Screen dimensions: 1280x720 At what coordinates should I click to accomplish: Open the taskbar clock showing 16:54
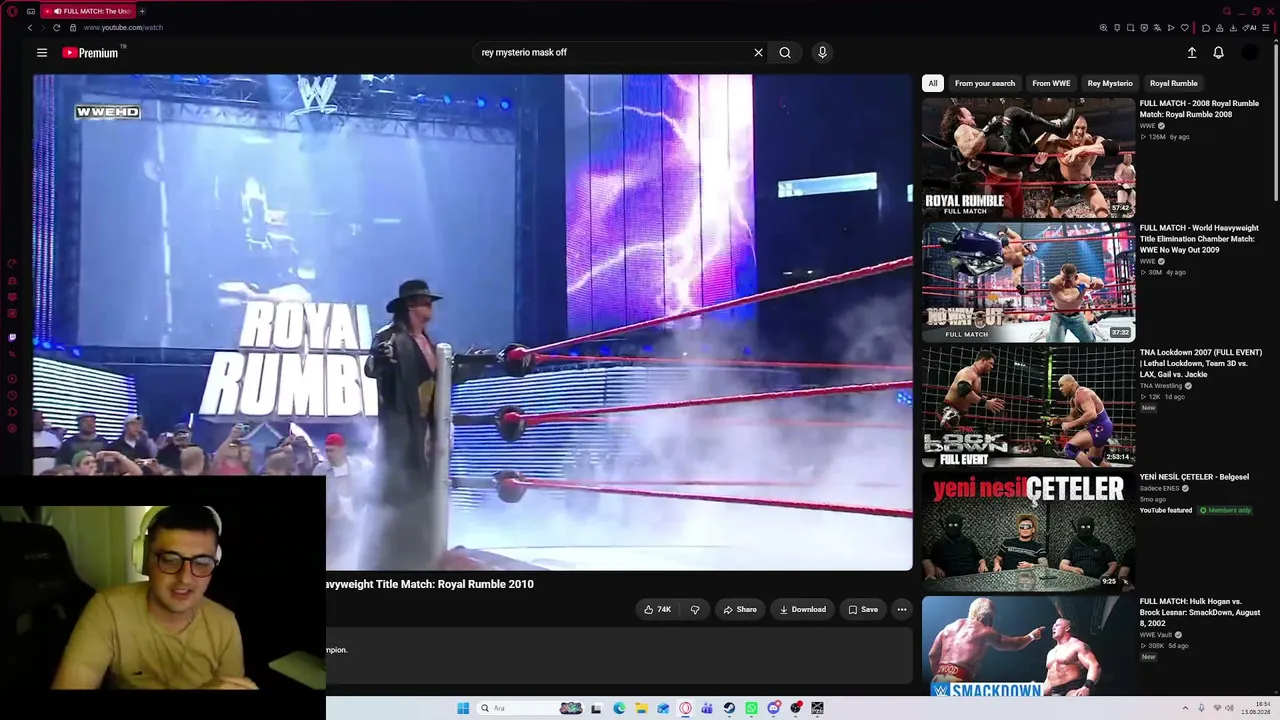pos(1255,708)
